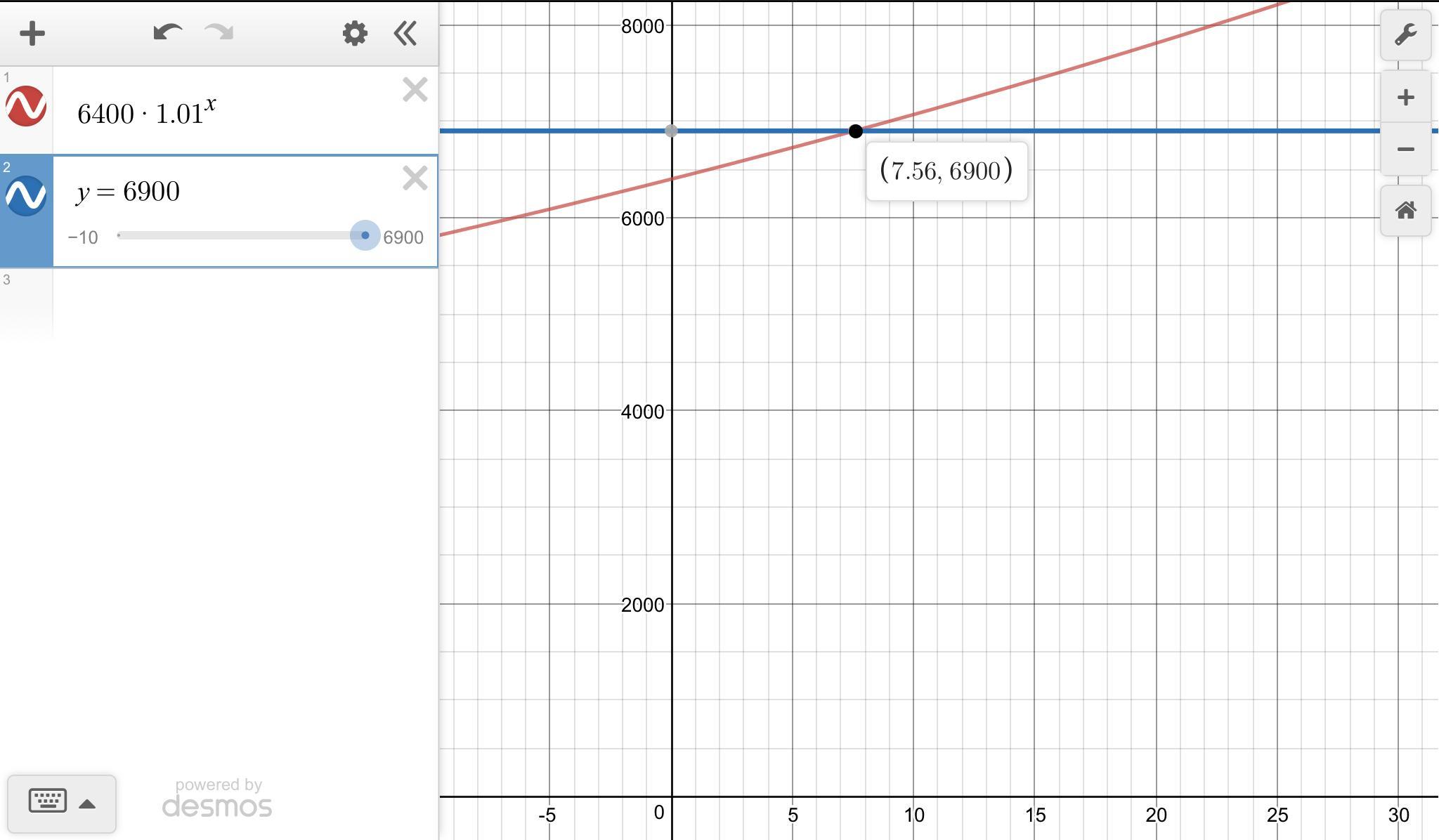Click the slider handle at 6900
This screenshot has height=840, width=1439.
pos(365,235)
